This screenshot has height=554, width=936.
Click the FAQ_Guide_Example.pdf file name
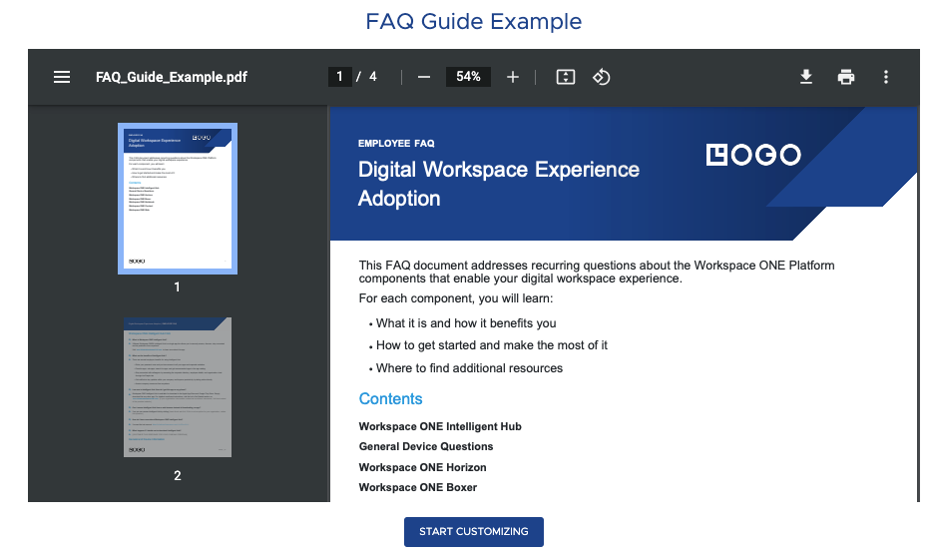(171, 77)
